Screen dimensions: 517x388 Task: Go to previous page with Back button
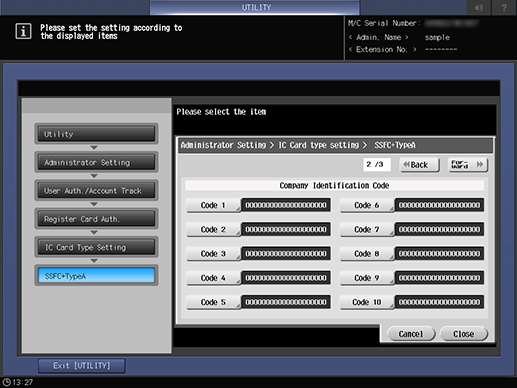(419, 165)
